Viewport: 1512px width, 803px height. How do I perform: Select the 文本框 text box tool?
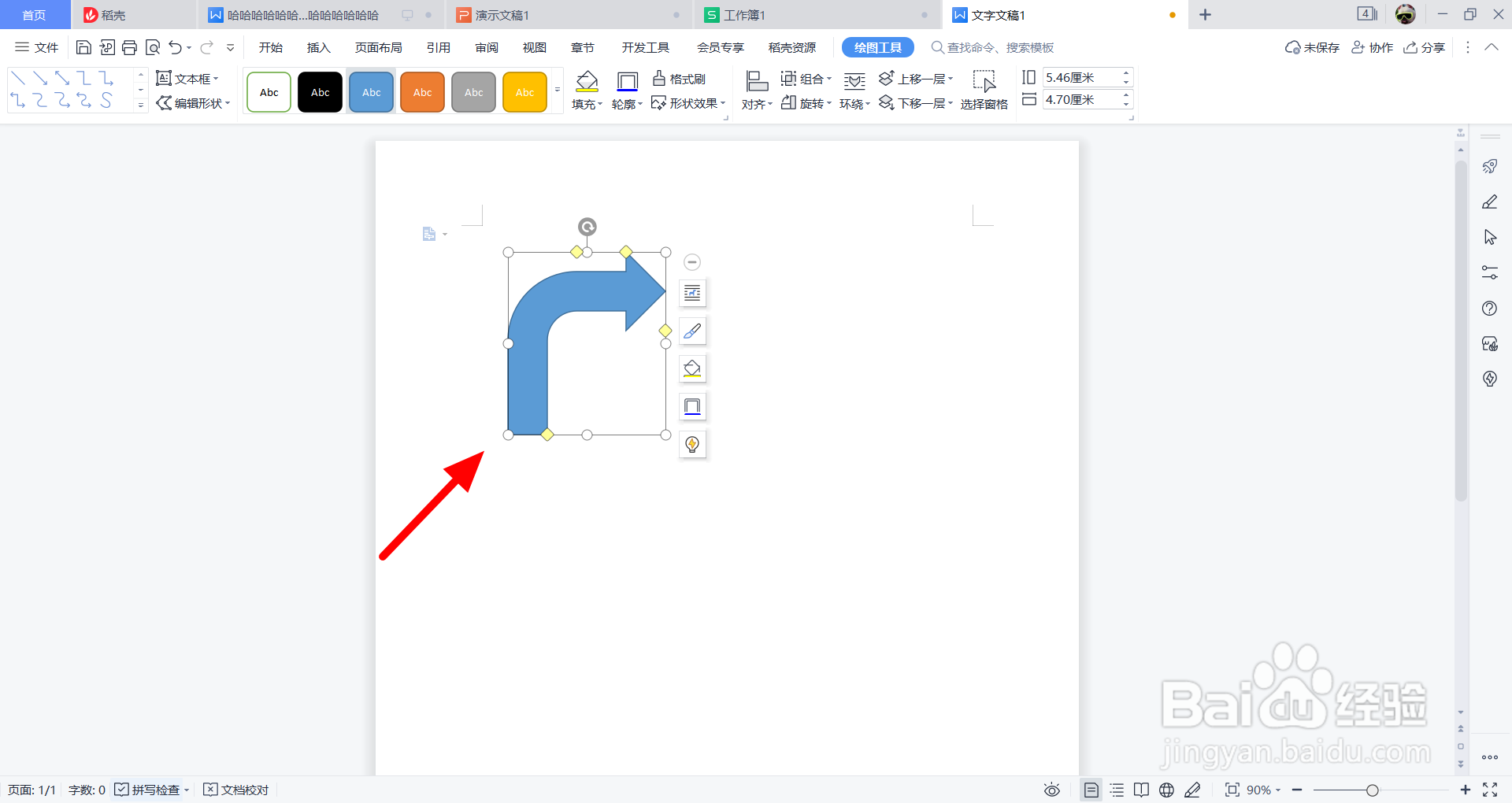click(187, 79)
